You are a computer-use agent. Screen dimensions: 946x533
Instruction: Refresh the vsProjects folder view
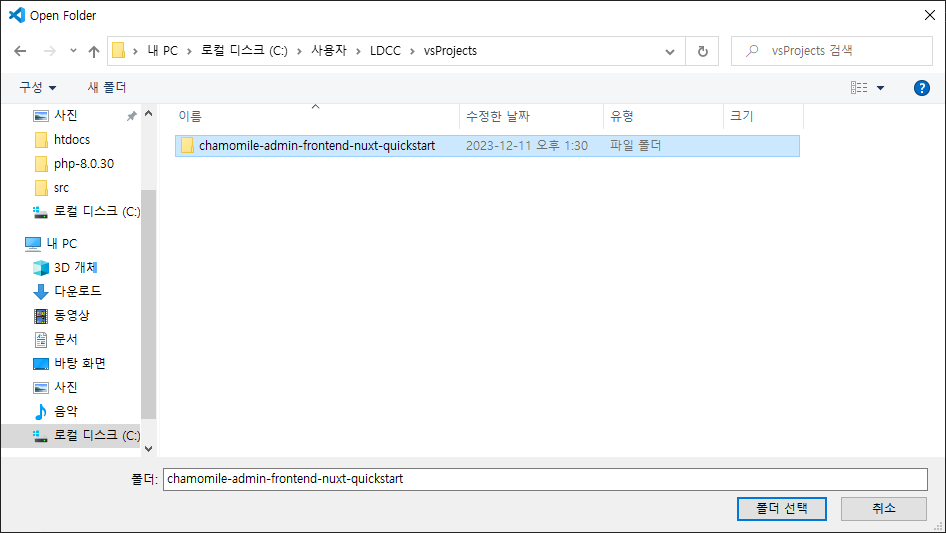[x=702, y=51]
